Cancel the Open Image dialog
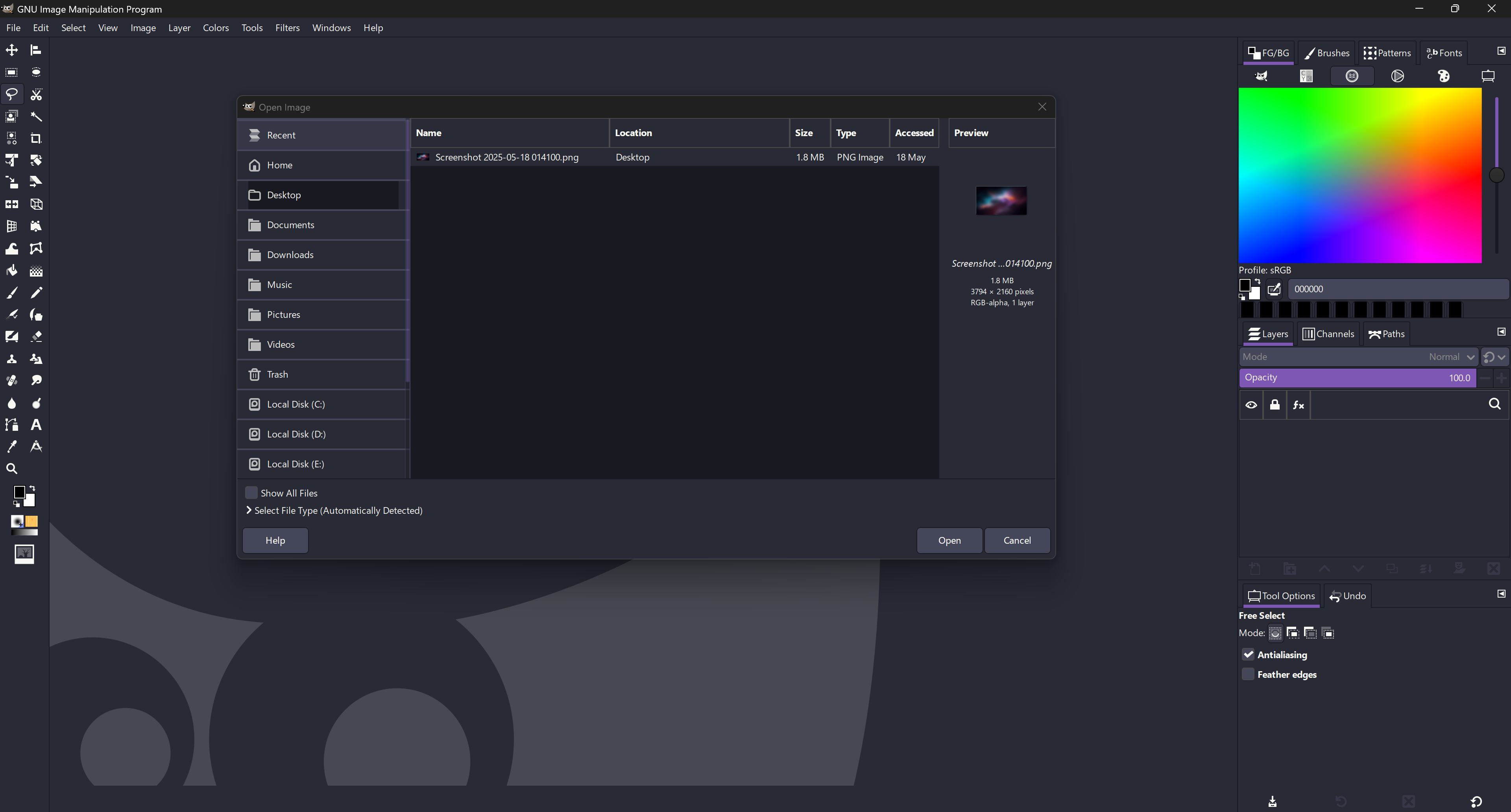The image size is (1511, 812). [x=1017, y=541]
